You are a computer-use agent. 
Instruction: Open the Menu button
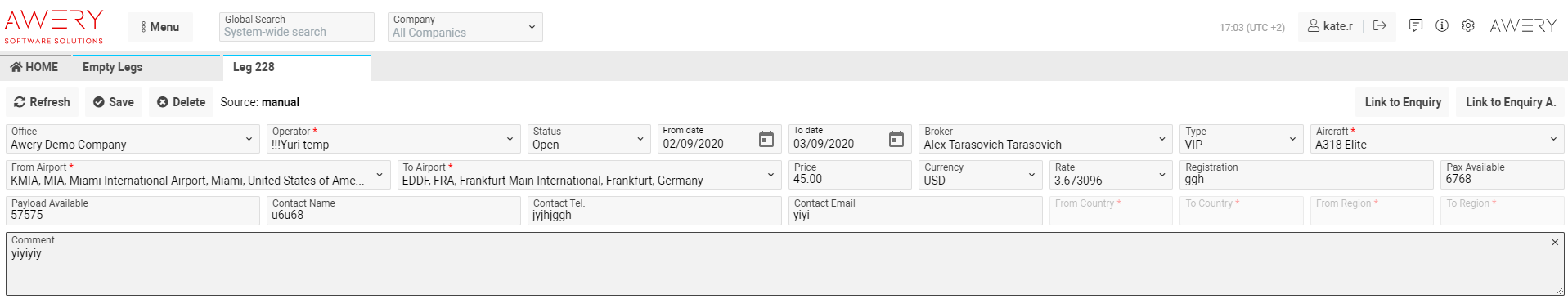tap(160, 27)
